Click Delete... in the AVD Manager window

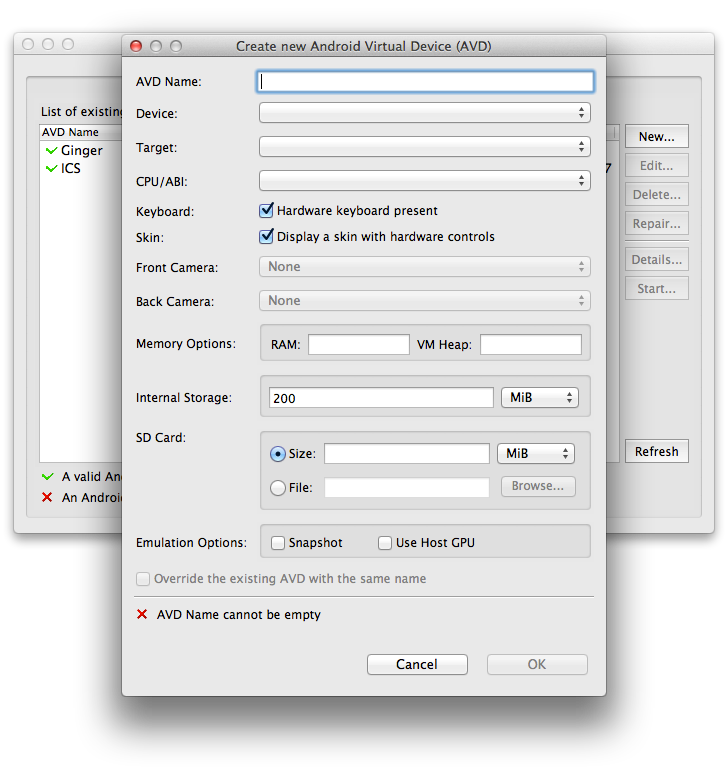point(656,195)
